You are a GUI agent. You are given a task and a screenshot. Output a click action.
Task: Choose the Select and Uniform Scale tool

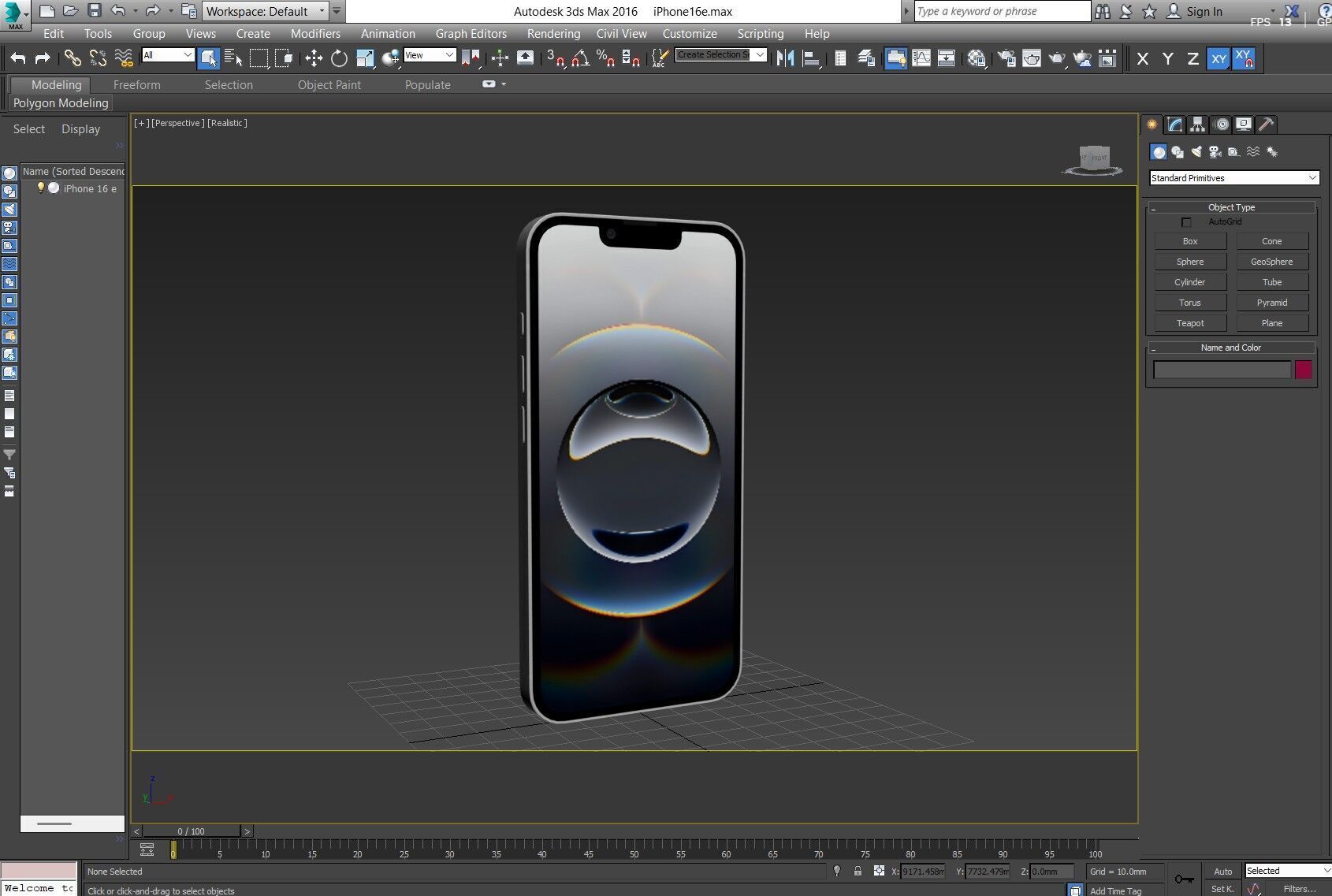(x=364, y=58)
